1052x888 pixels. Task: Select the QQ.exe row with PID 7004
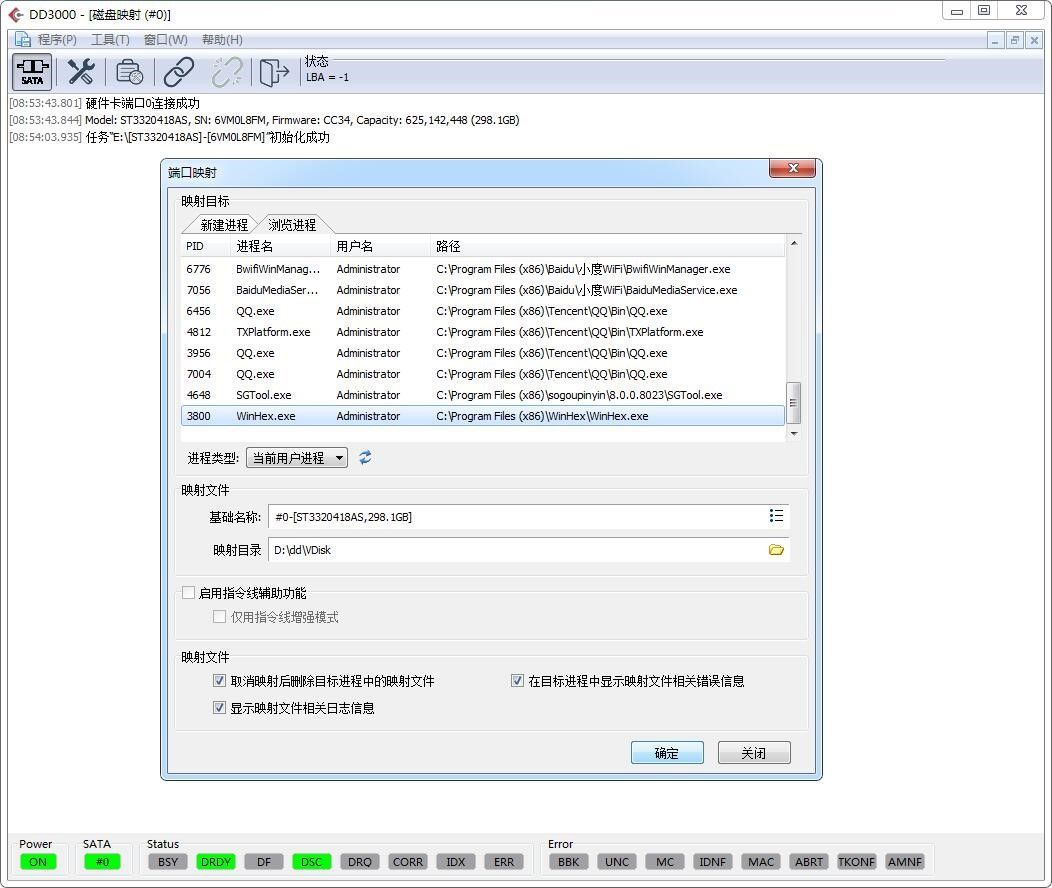(x=483, y=374)
